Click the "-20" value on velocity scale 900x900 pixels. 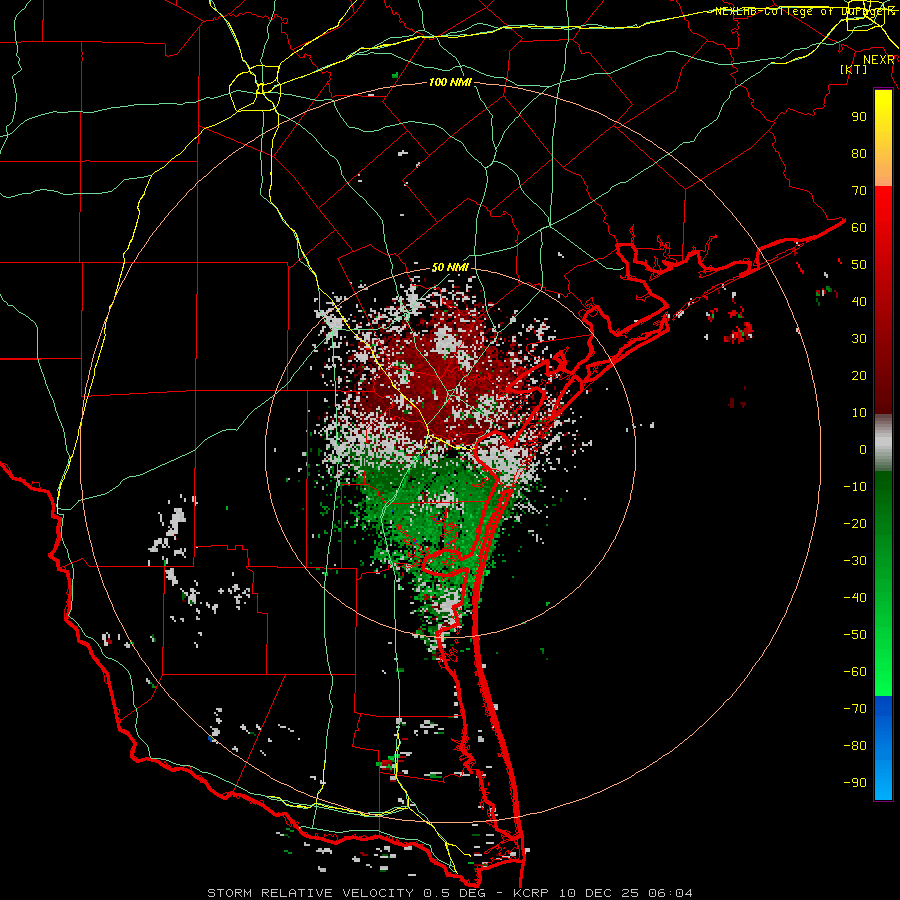click(855, 523)
